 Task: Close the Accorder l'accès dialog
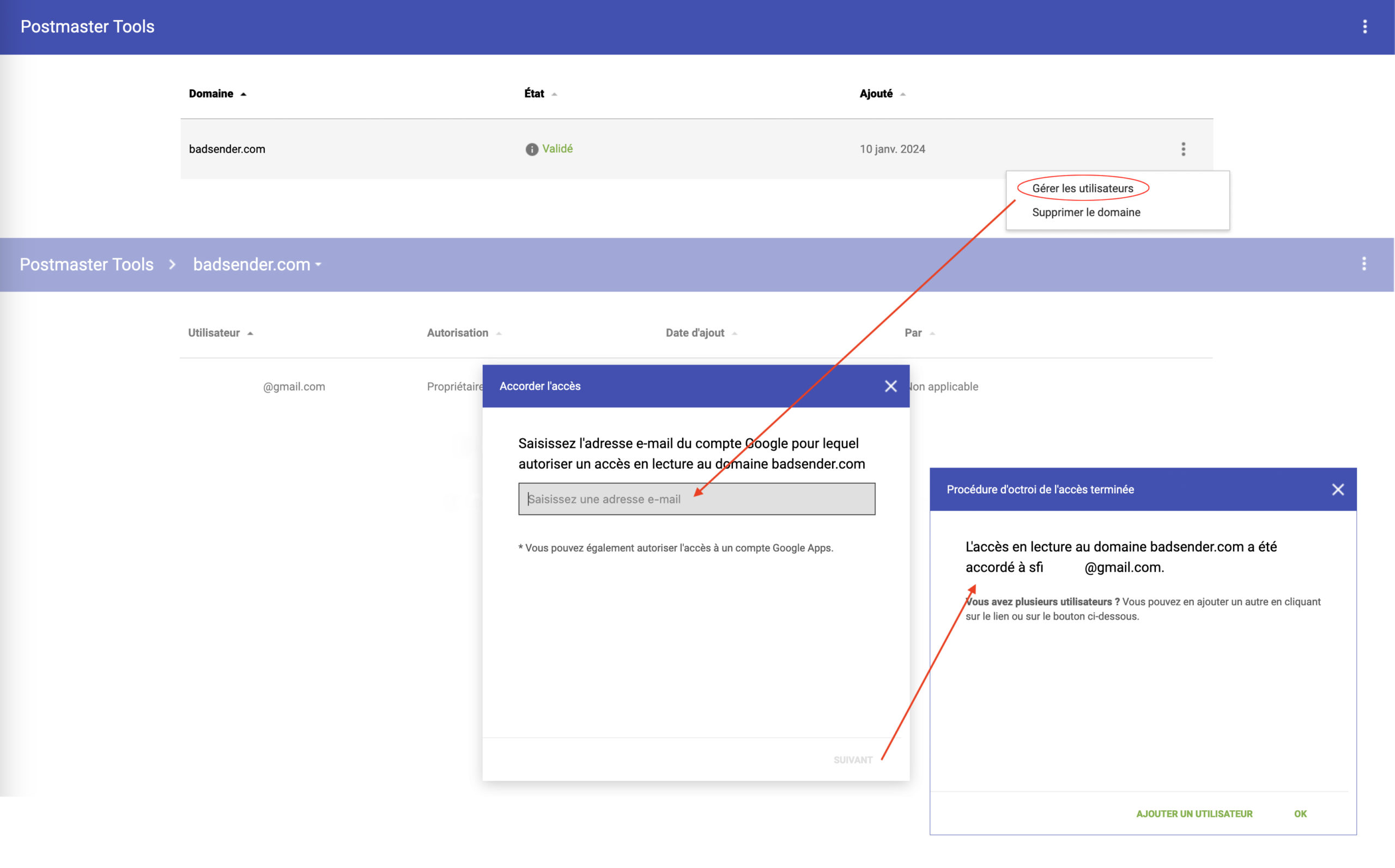(x=890, y=386)
